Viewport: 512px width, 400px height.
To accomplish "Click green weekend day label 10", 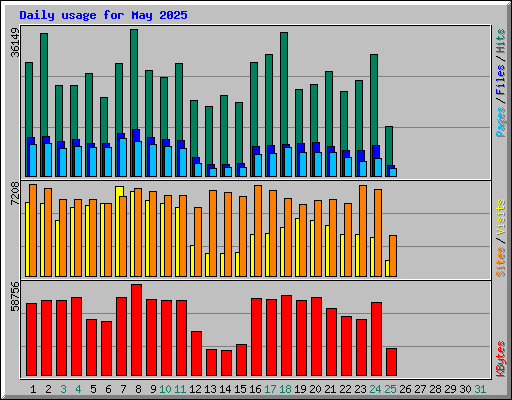I will (165, 389).
